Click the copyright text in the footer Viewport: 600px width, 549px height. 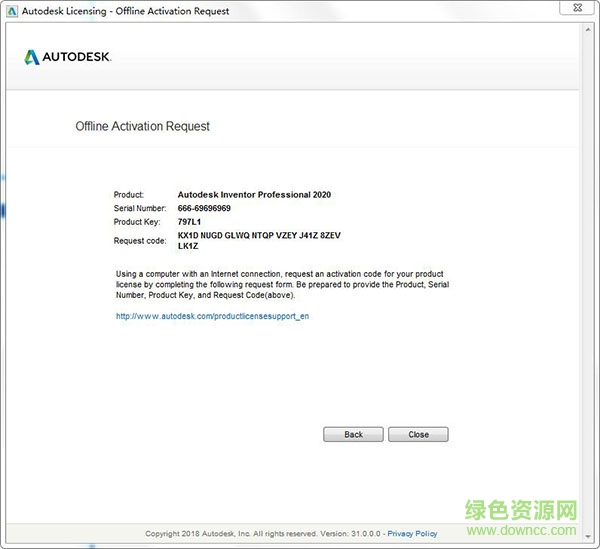pyautogui.click(x=262, y=534)
